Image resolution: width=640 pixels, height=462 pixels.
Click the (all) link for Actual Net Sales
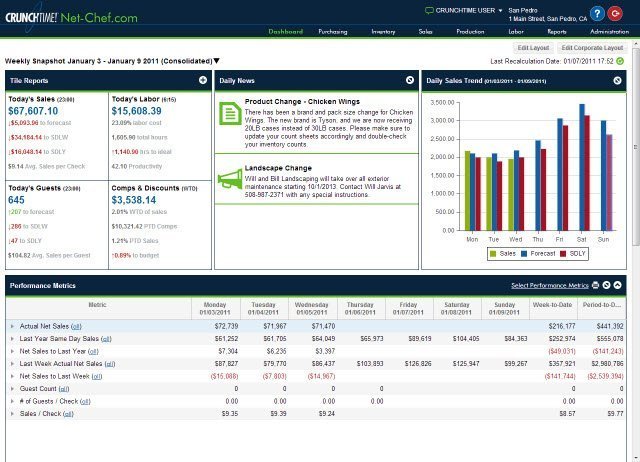(76, 327)
